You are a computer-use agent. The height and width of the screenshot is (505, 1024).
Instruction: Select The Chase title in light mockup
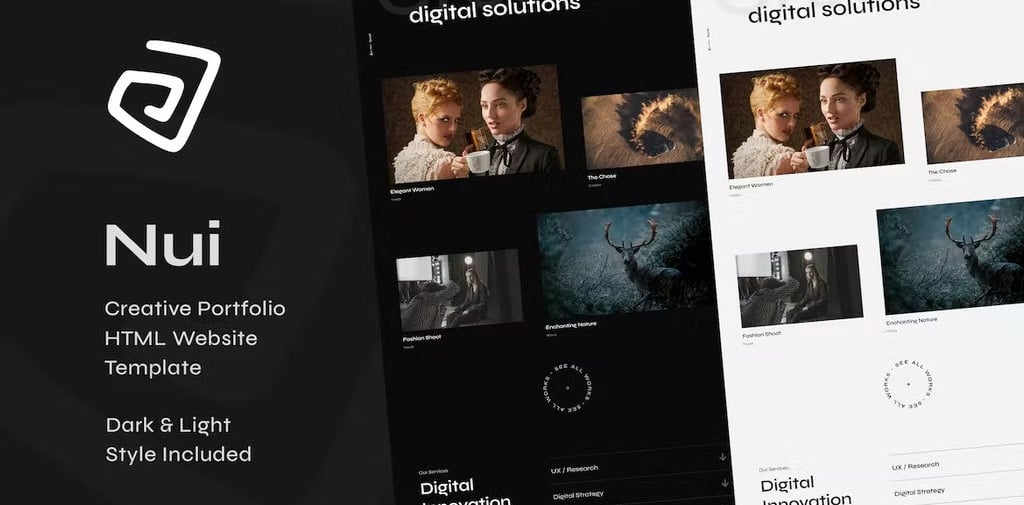(942, 172)
